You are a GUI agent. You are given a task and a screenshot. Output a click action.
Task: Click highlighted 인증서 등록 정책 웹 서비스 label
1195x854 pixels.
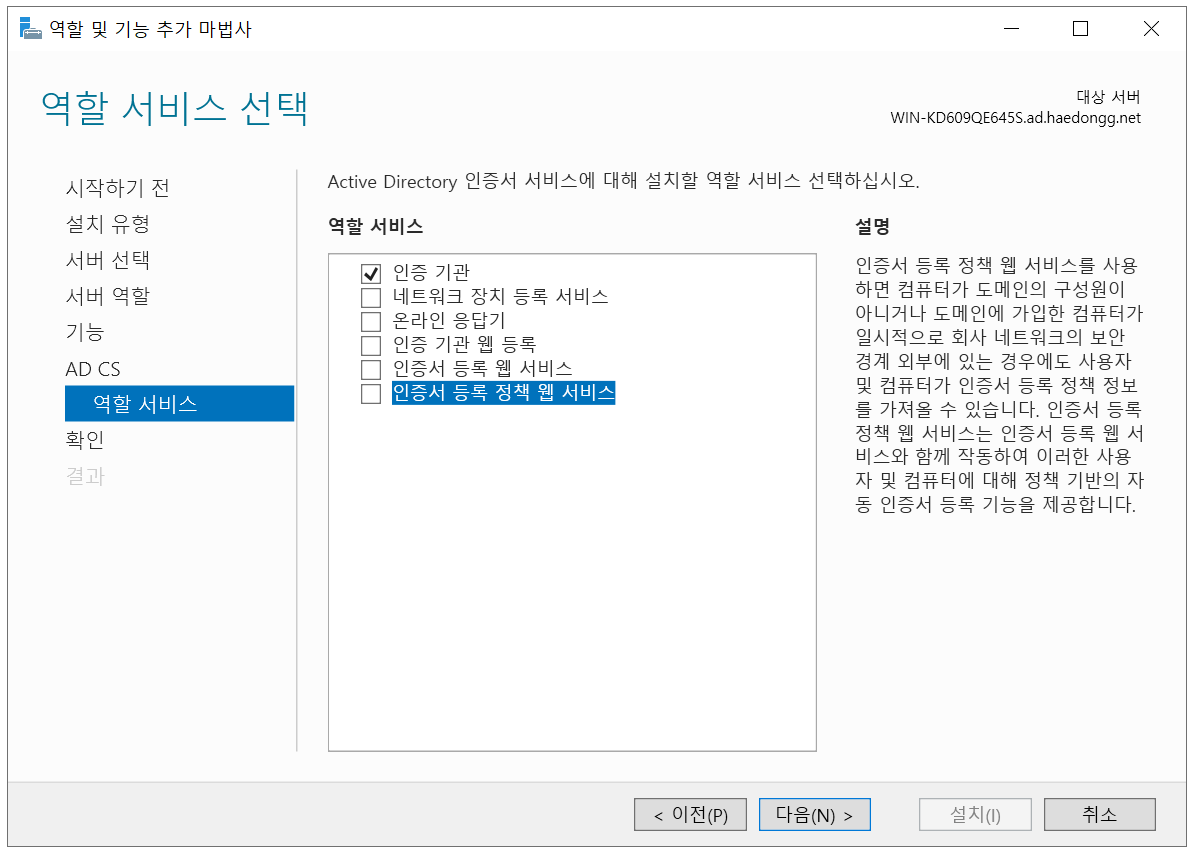(503, 392)
